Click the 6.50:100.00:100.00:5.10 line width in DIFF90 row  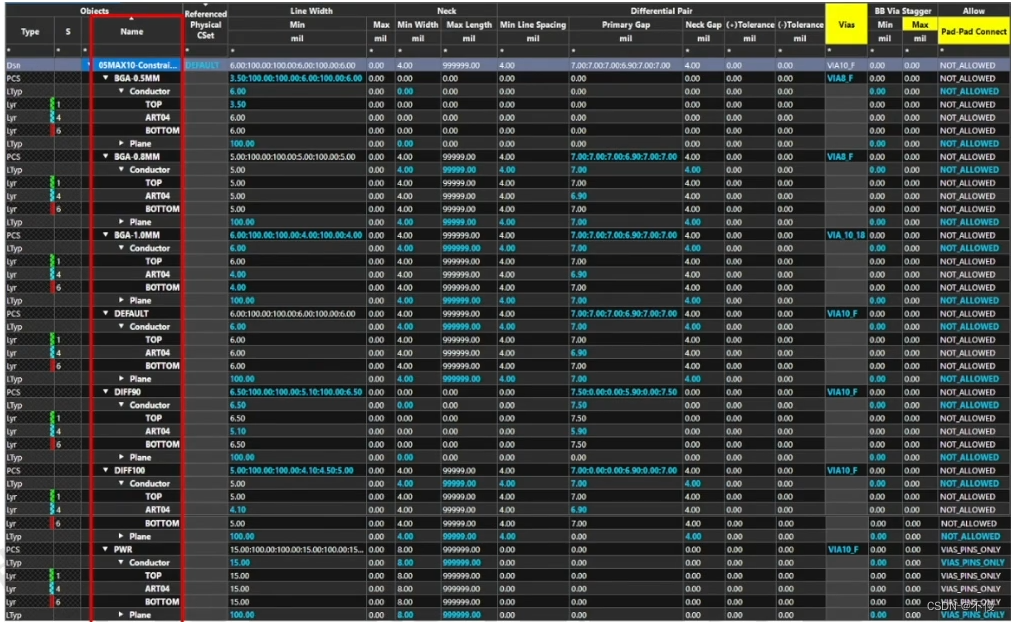296,392
